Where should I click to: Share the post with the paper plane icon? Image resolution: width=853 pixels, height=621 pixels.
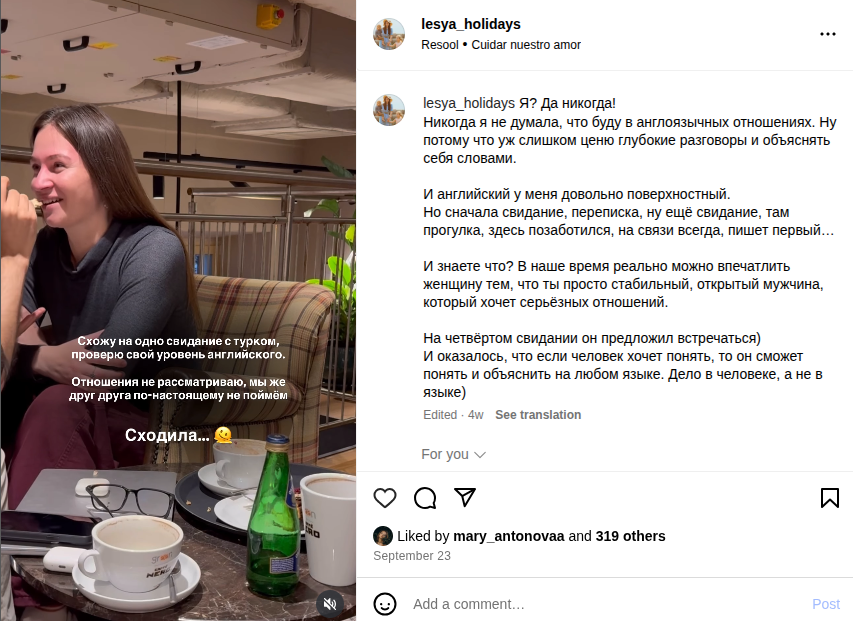click(x=465, y=498)
